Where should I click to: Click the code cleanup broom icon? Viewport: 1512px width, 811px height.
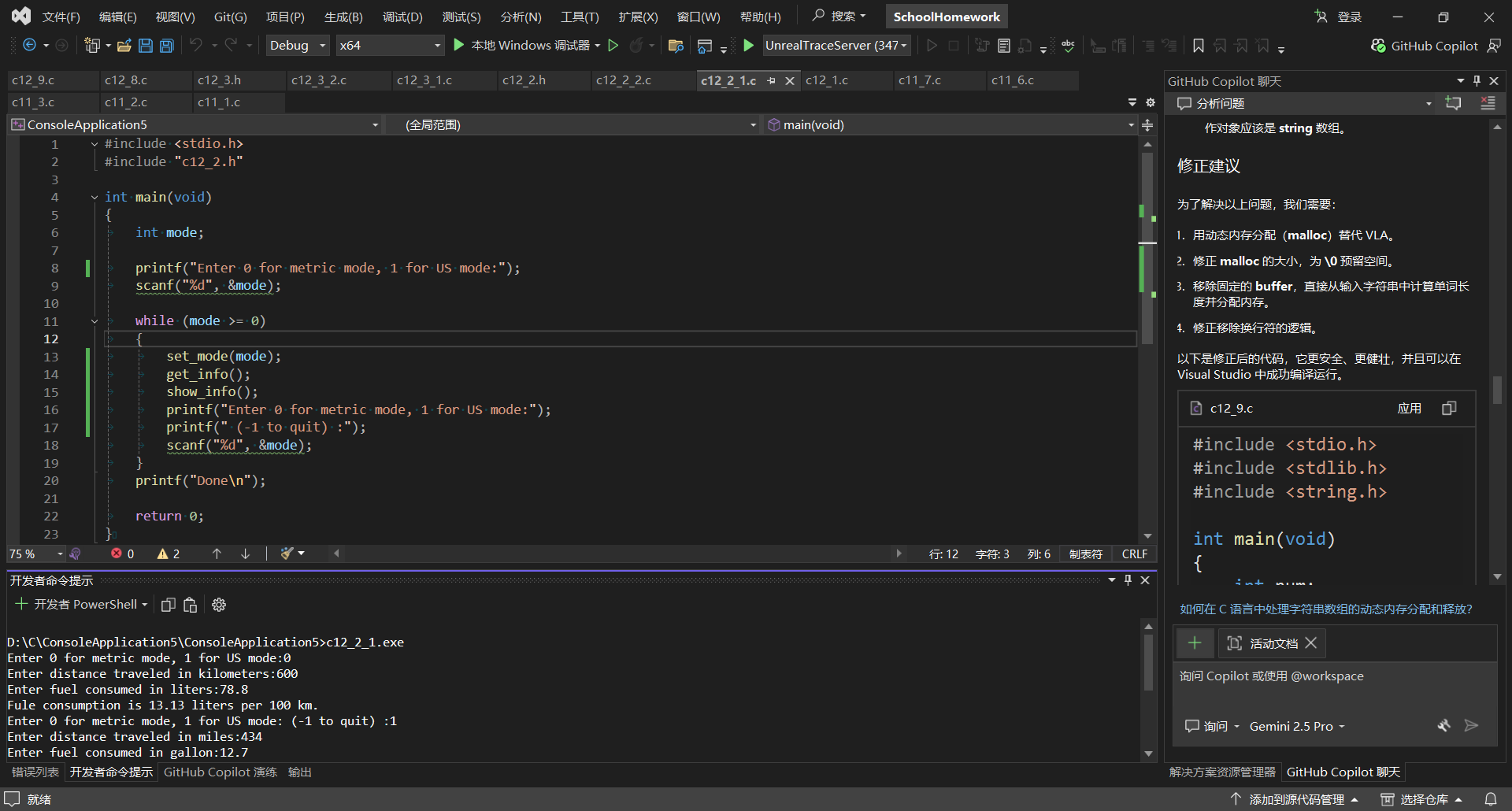tap(287, 554)
